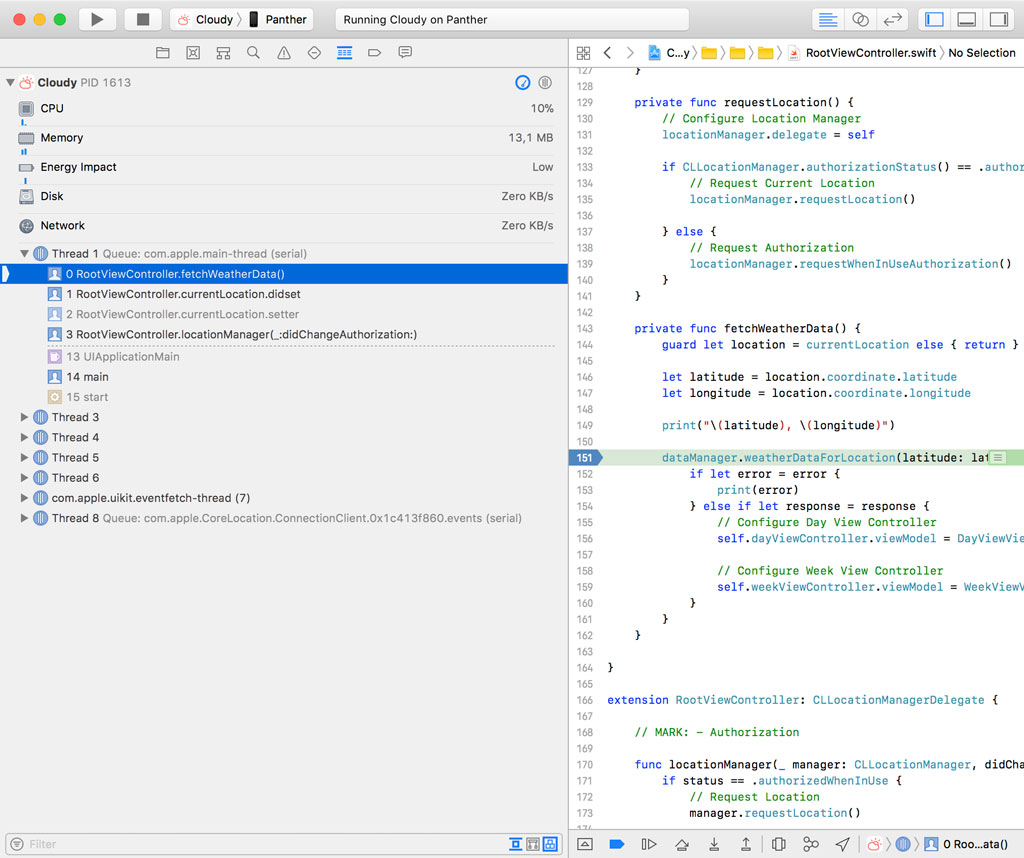The image size is (1024, 858).
Task: Click the Step Over icon in debug bar
Action: [x=682, y=844]
